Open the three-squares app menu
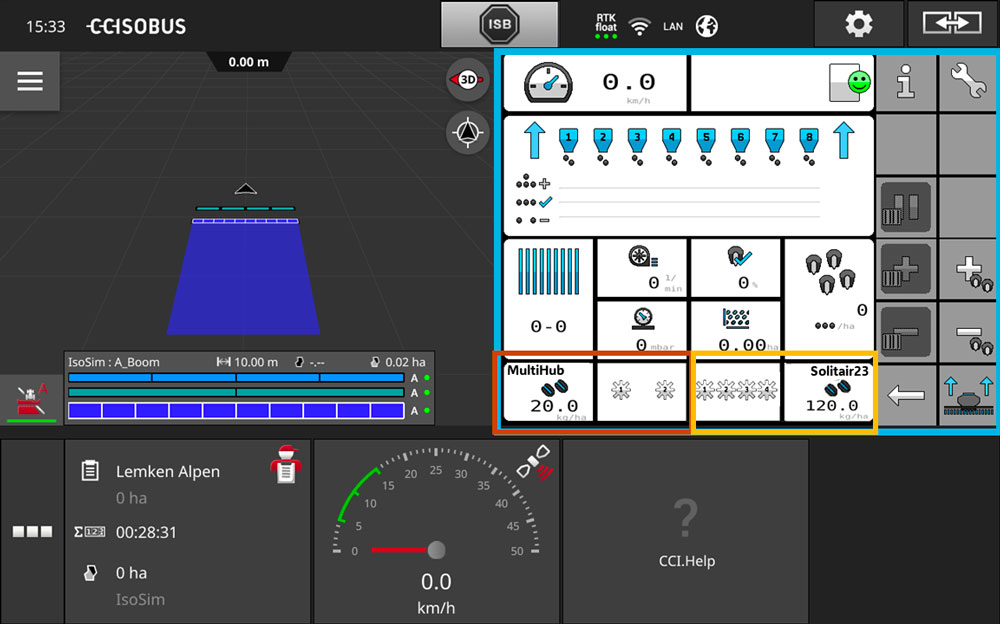 coord(31,532)
